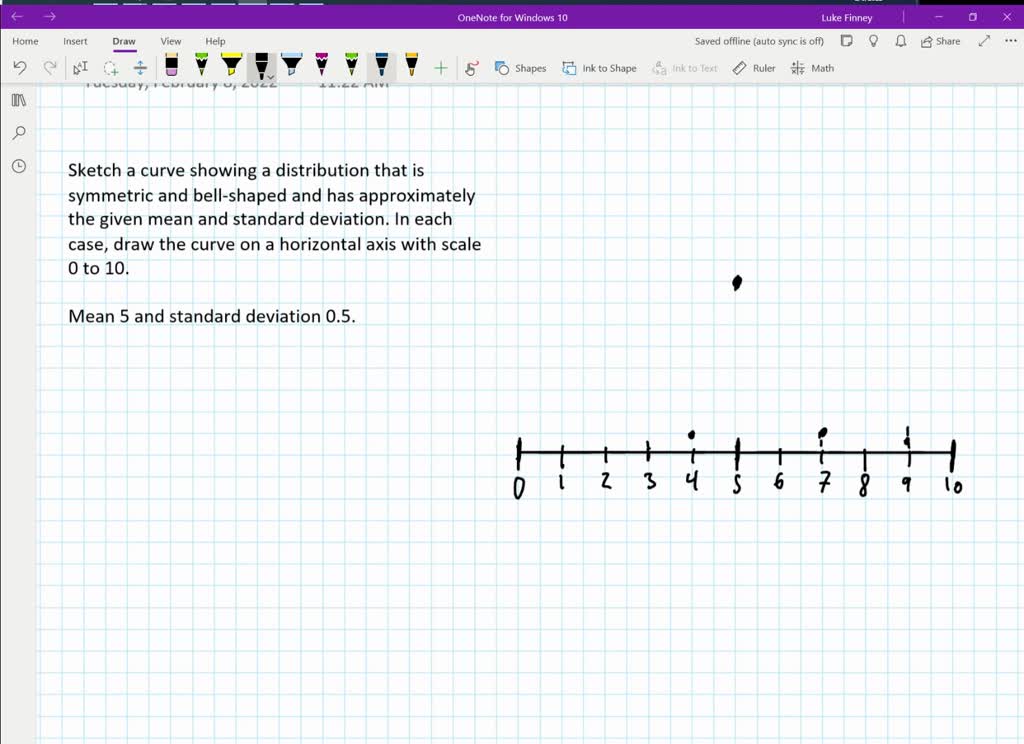This screenshot has width=1024, height=744.
Task: Select the text selection cursor tool
Action: pyautogui.click(x=80, y=67)
